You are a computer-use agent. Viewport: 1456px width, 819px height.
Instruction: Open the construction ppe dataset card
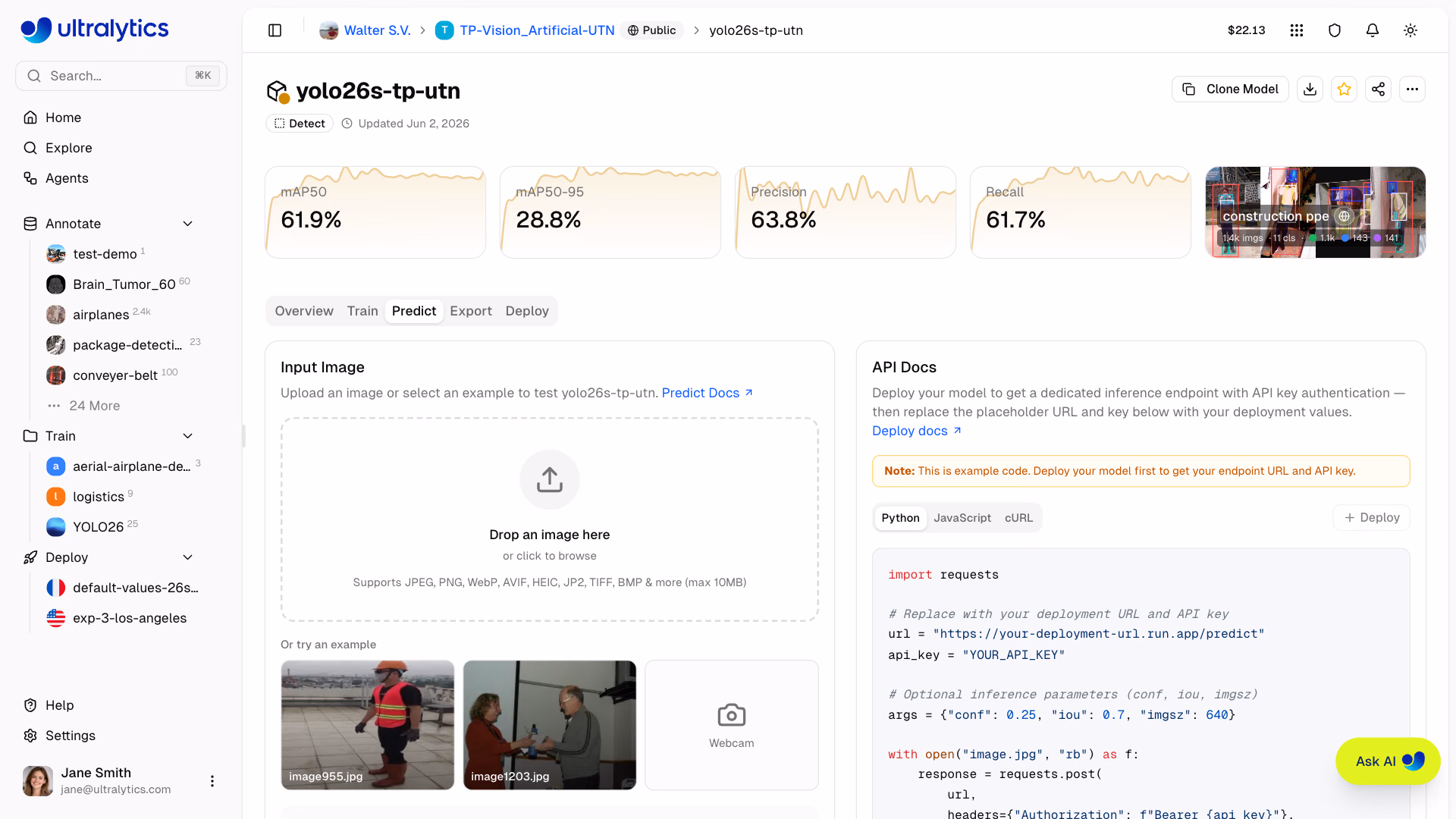tap(1316, 212)
